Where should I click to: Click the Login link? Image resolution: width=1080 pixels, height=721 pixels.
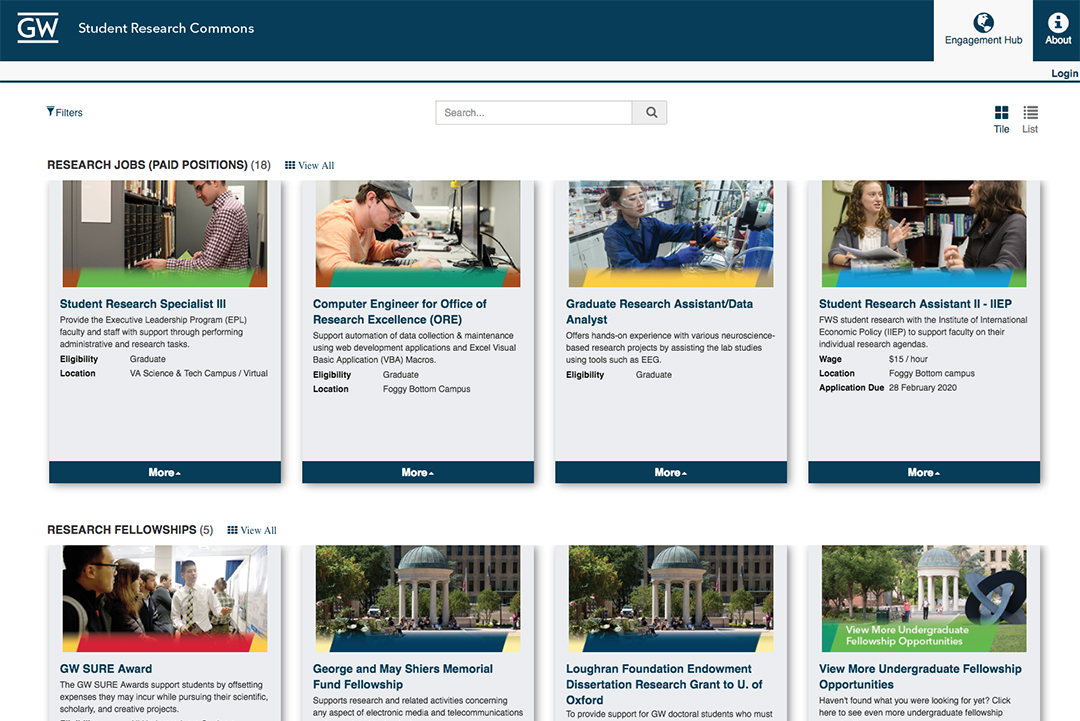[x=1064, y=73]
